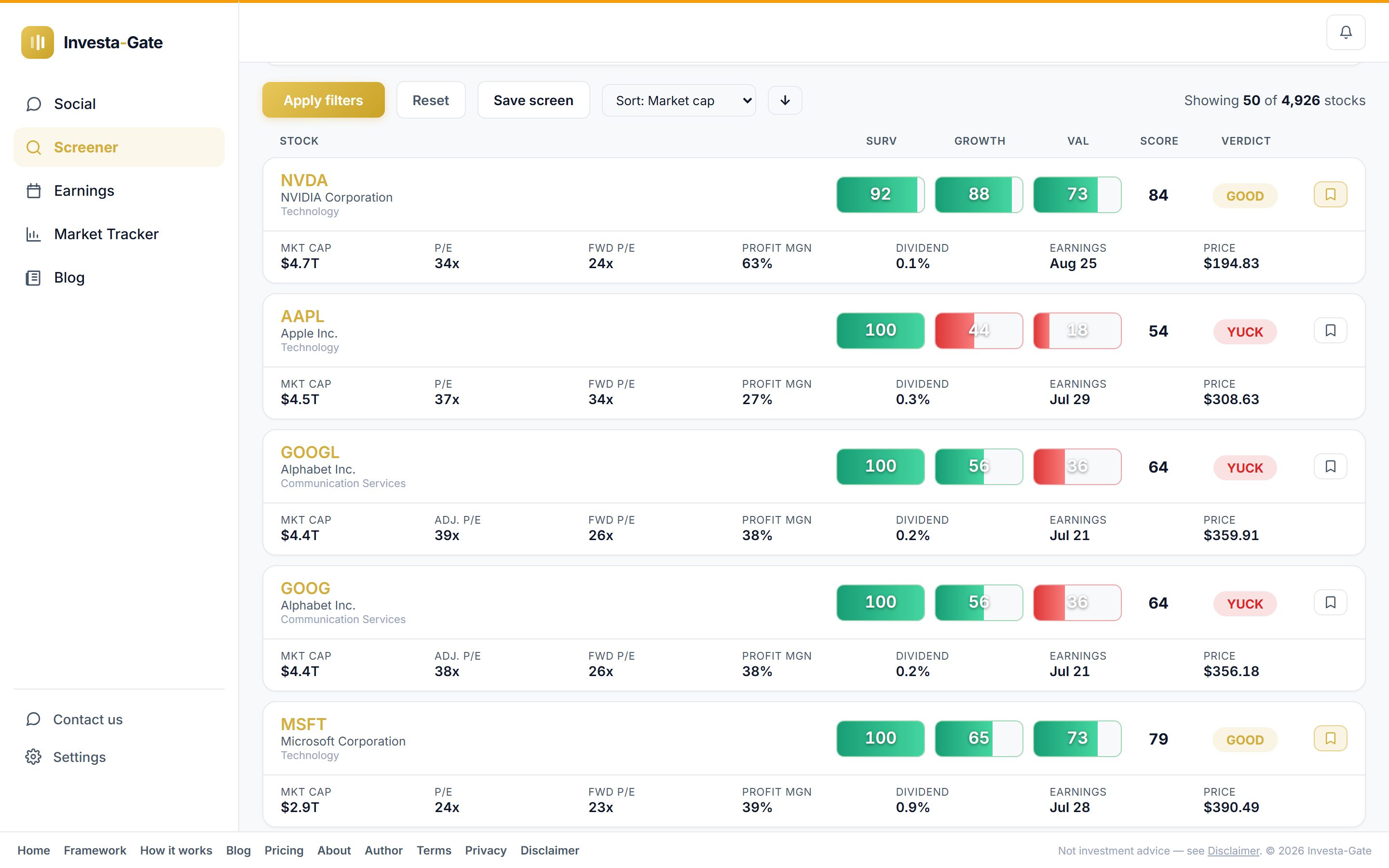Click Microsoft Corporation company name
The width and height of the screenshot is (1389, 868).
tap(342, 741)
